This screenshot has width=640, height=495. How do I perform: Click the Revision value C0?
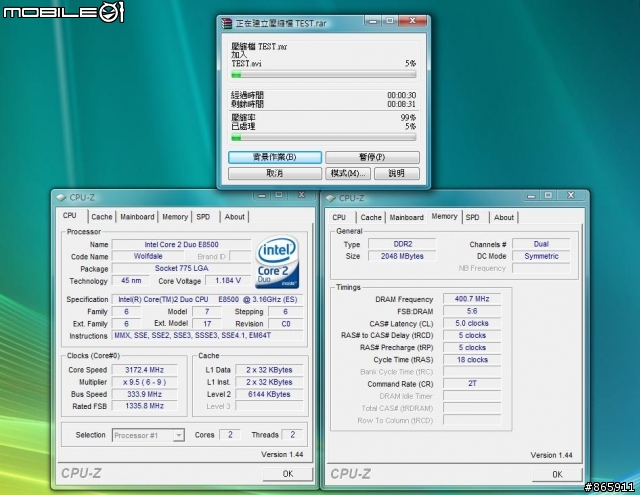coord(285,324)
